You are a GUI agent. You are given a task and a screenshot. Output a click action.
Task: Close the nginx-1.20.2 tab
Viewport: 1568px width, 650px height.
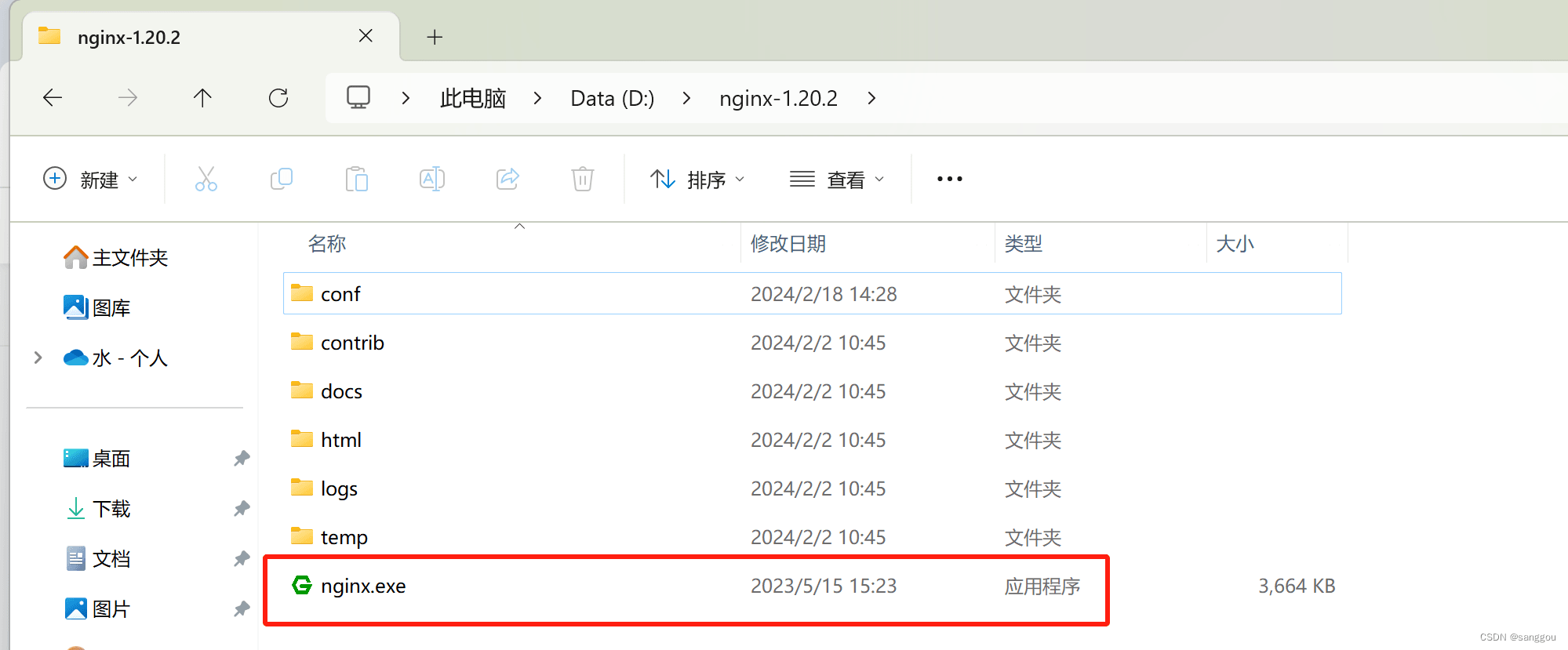(x=366, y=36)
